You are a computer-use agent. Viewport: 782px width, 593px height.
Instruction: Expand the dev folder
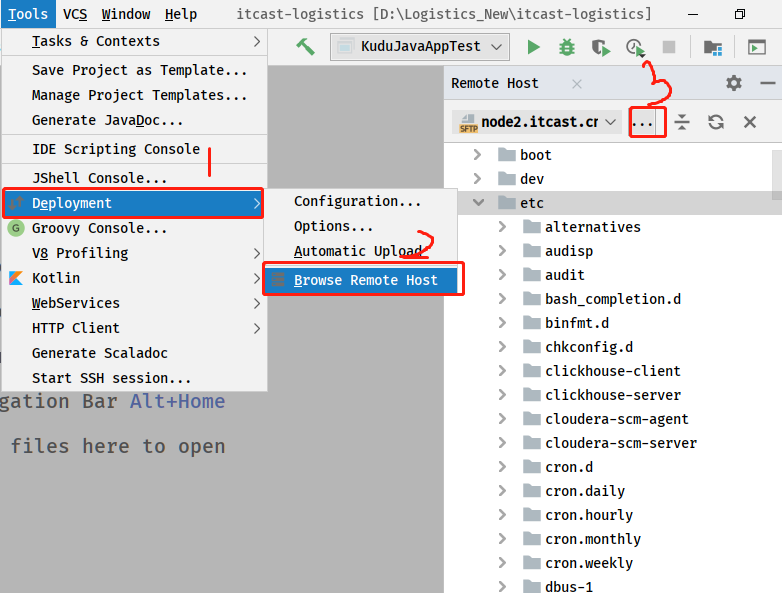point(477,179)
